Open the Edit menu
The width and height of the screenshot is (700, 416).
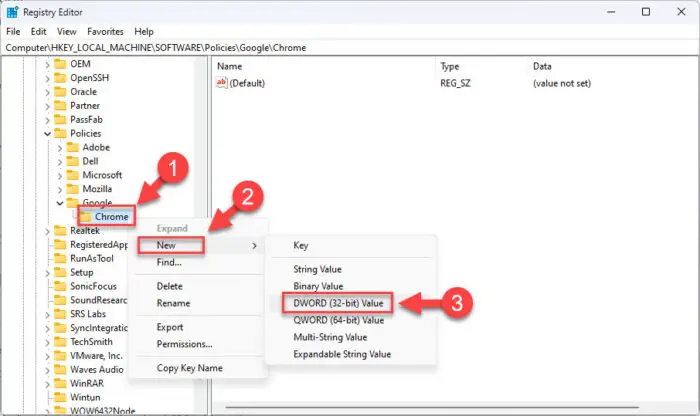point(38,32)
